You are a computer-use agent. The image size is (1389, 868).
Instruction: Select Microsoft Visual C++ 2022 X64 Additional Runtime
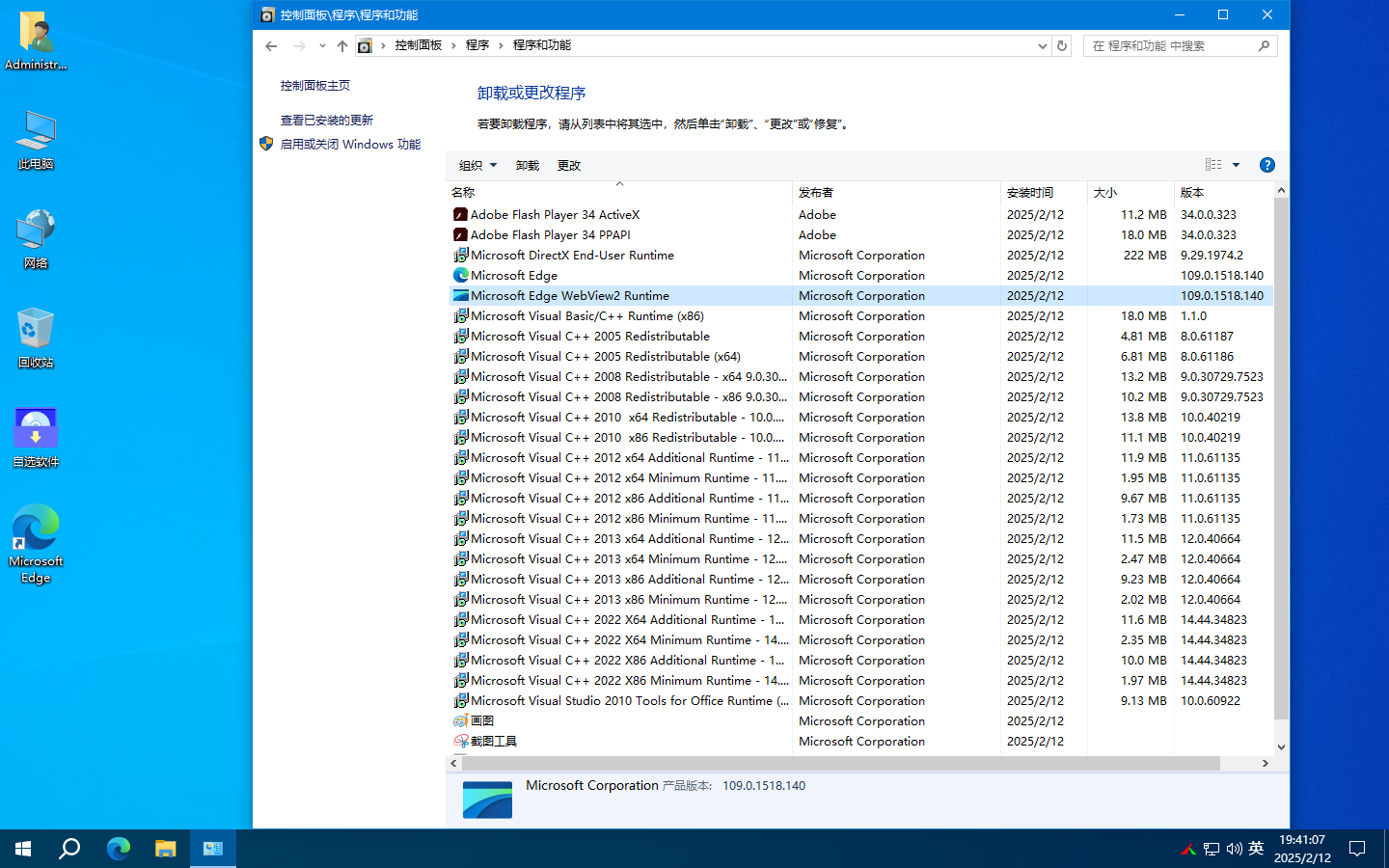[x=620, y=620]
